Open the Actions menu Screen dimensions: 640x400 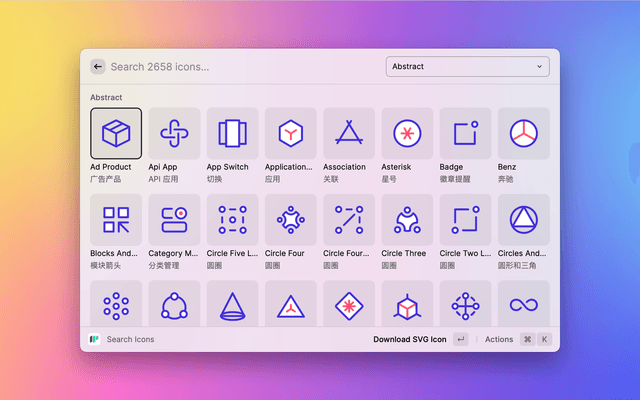tap(499, 340)
